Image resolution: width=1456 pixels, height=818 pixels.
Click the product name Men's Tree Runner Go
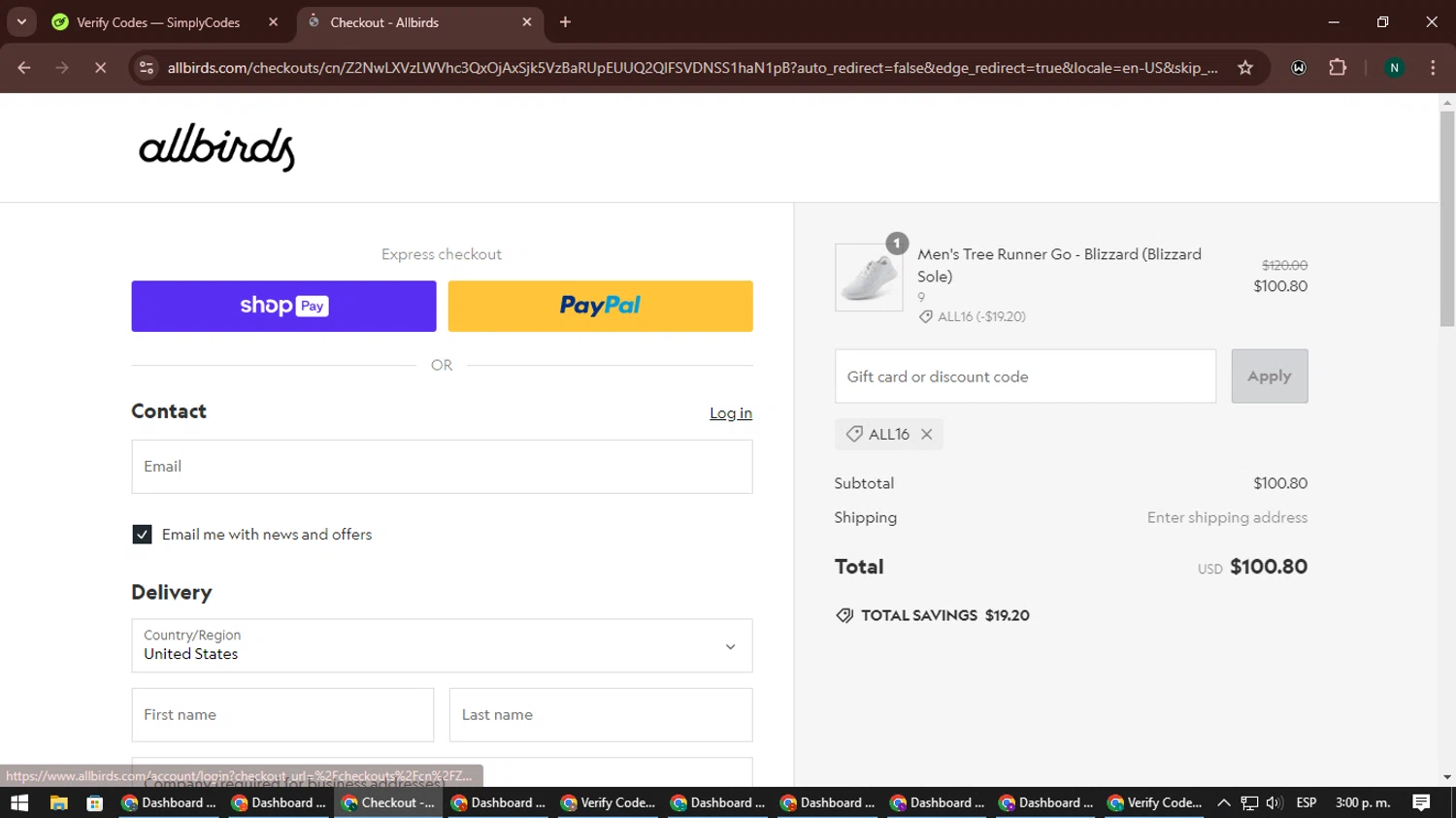pyautogui.click(x=1060, y=265)
